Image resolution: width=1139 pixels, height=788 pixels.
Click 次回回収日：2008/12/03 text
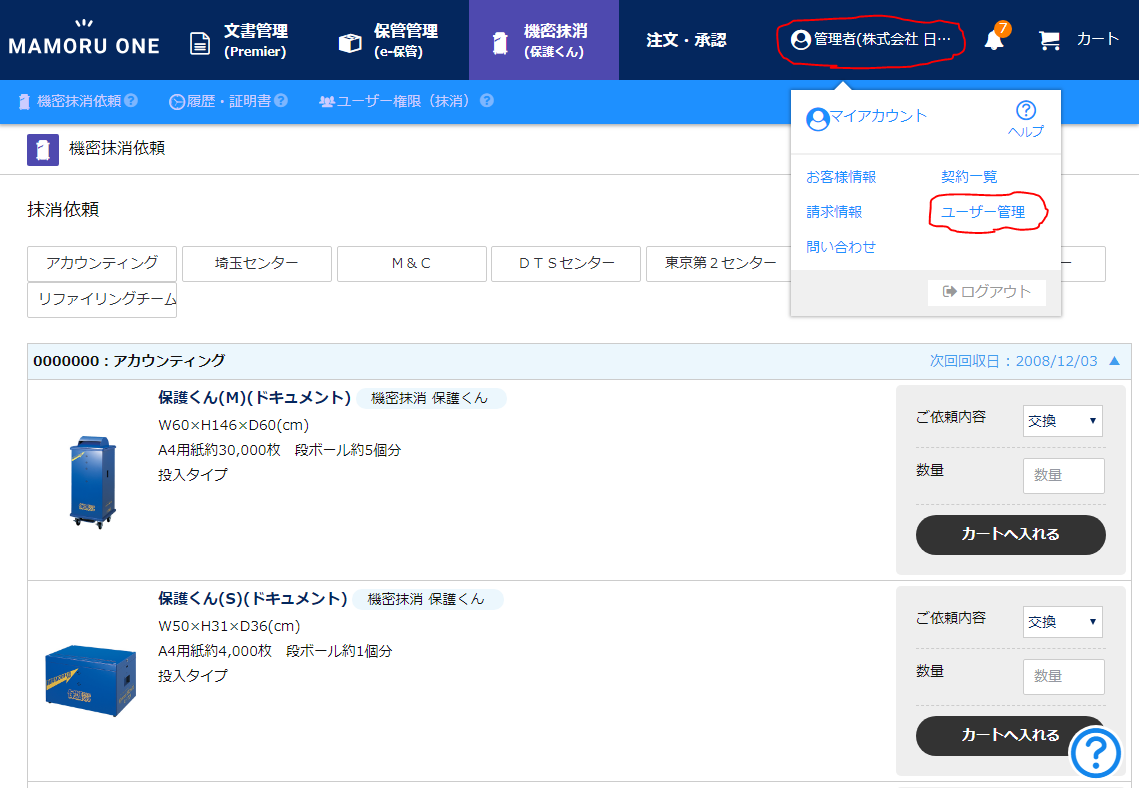(1013, 361)
